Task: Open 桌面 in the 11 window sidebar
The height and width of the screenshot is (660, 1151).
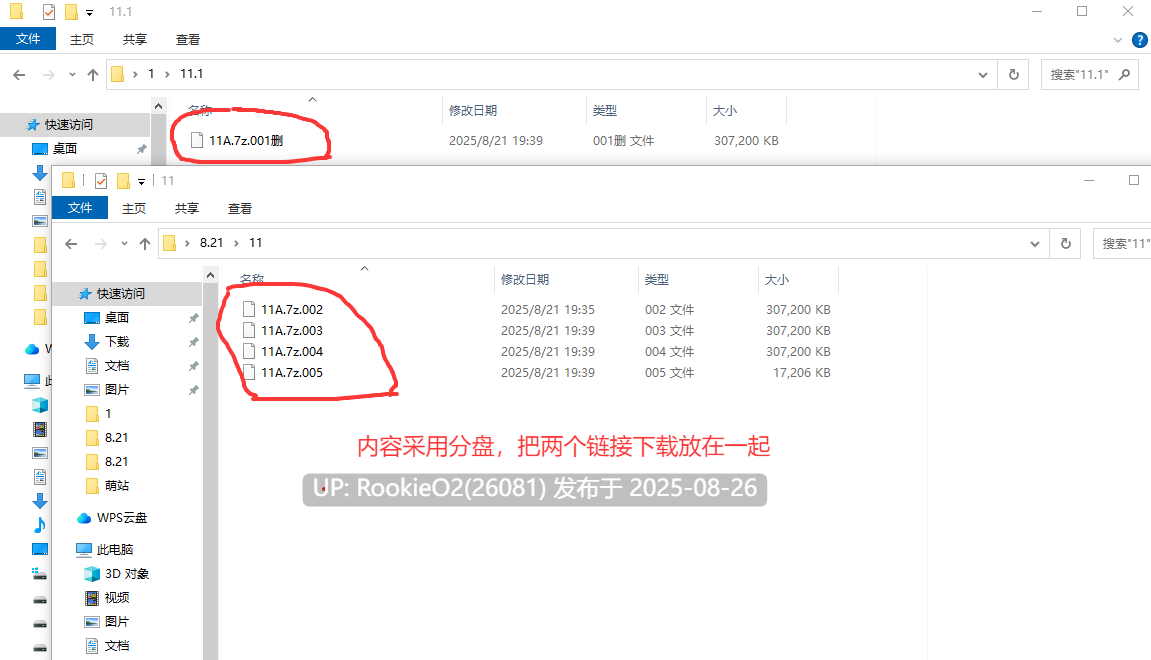Action: pyautogui.click(x=117, y=317)
